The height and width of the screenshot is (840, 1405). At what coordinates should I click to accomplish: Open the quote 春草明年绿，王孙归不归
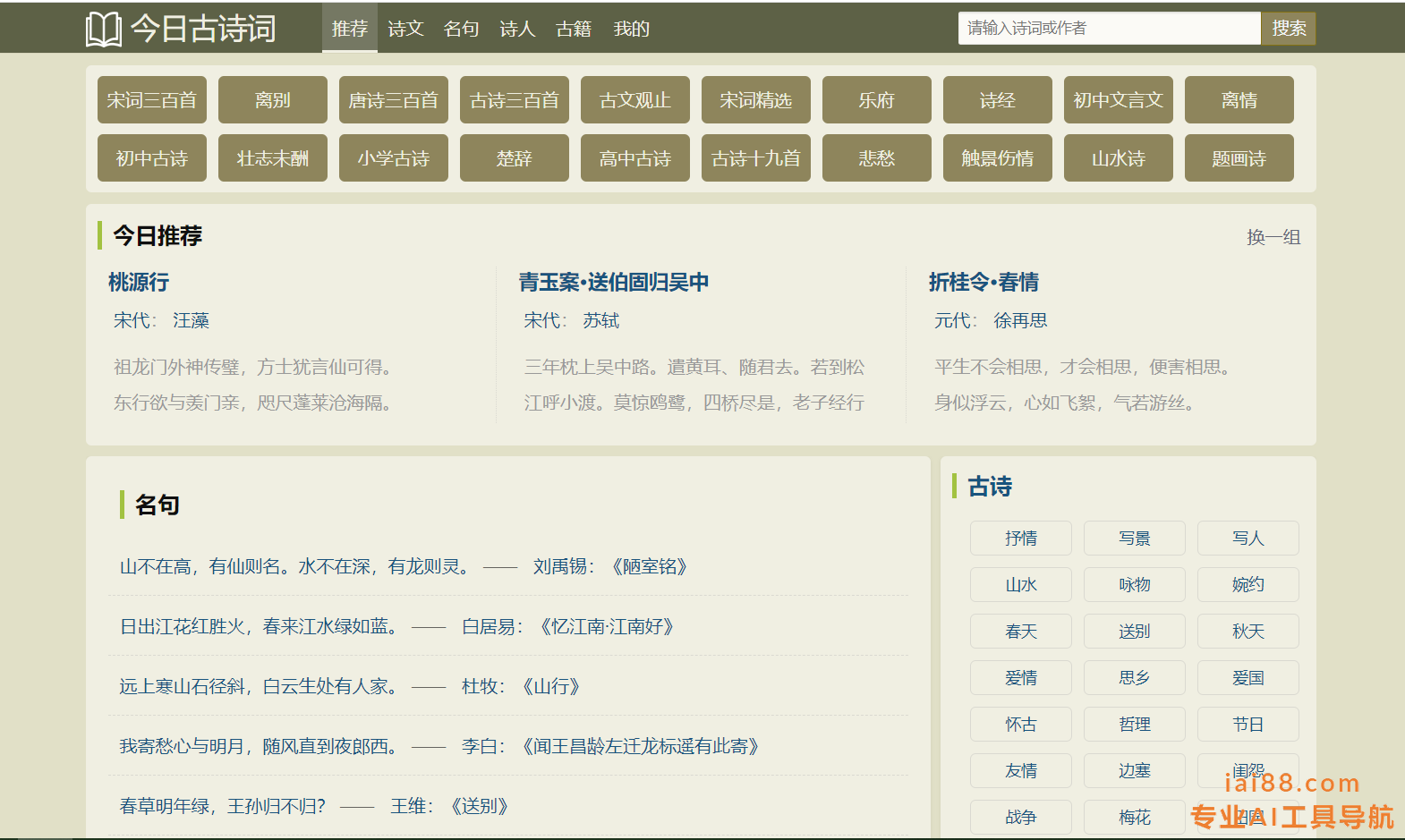coord(223,806)
